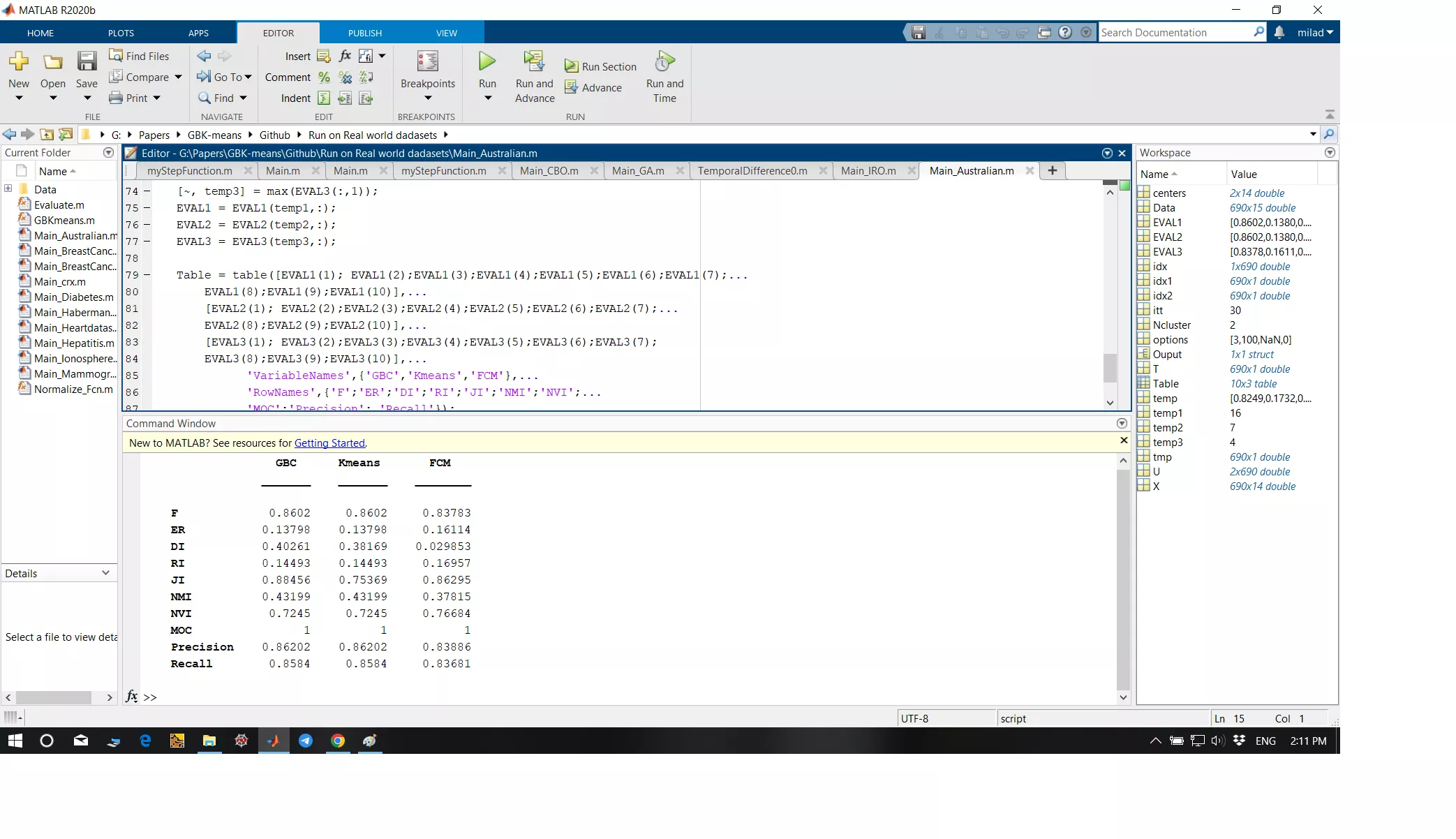Click the Getting Started link
This screenshot has height=839, width=1456.
(329, 443)
